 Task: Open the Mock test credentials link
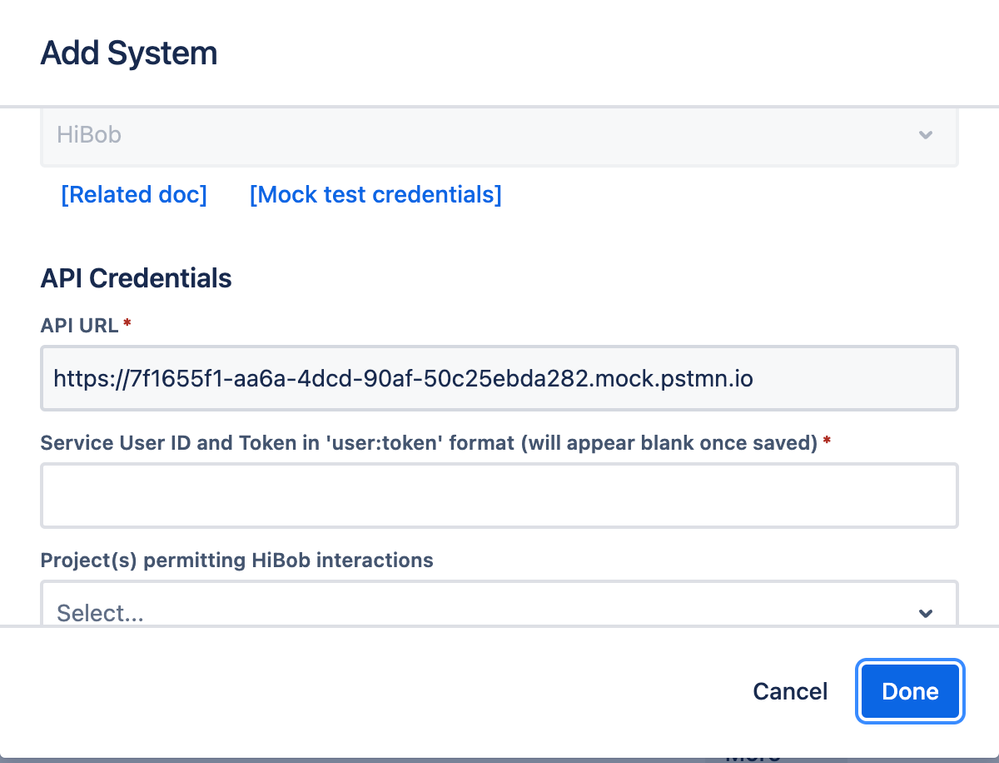[x=374, y=194]
